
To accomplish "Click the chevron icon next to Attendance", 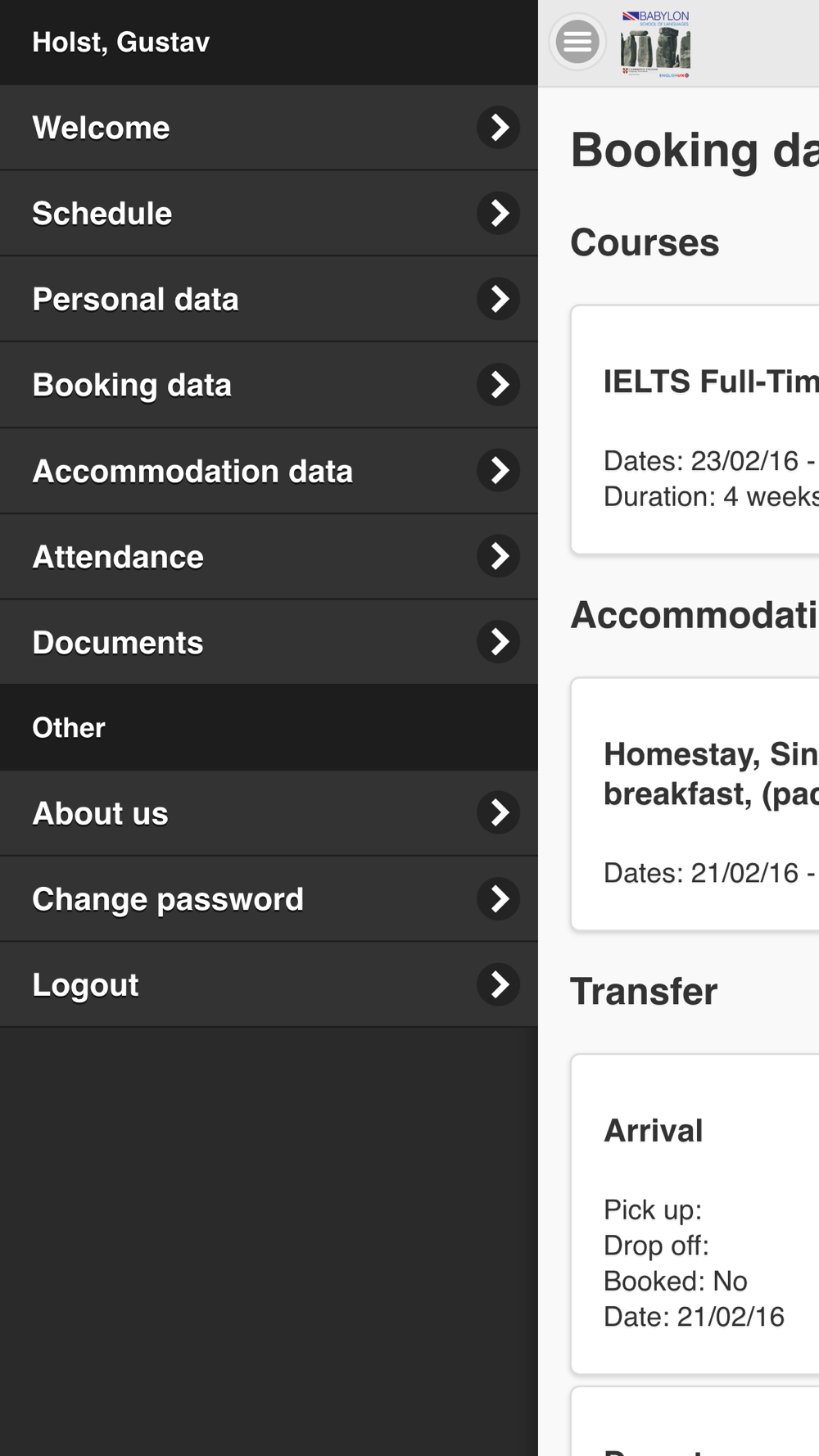I will click(499, 557).
